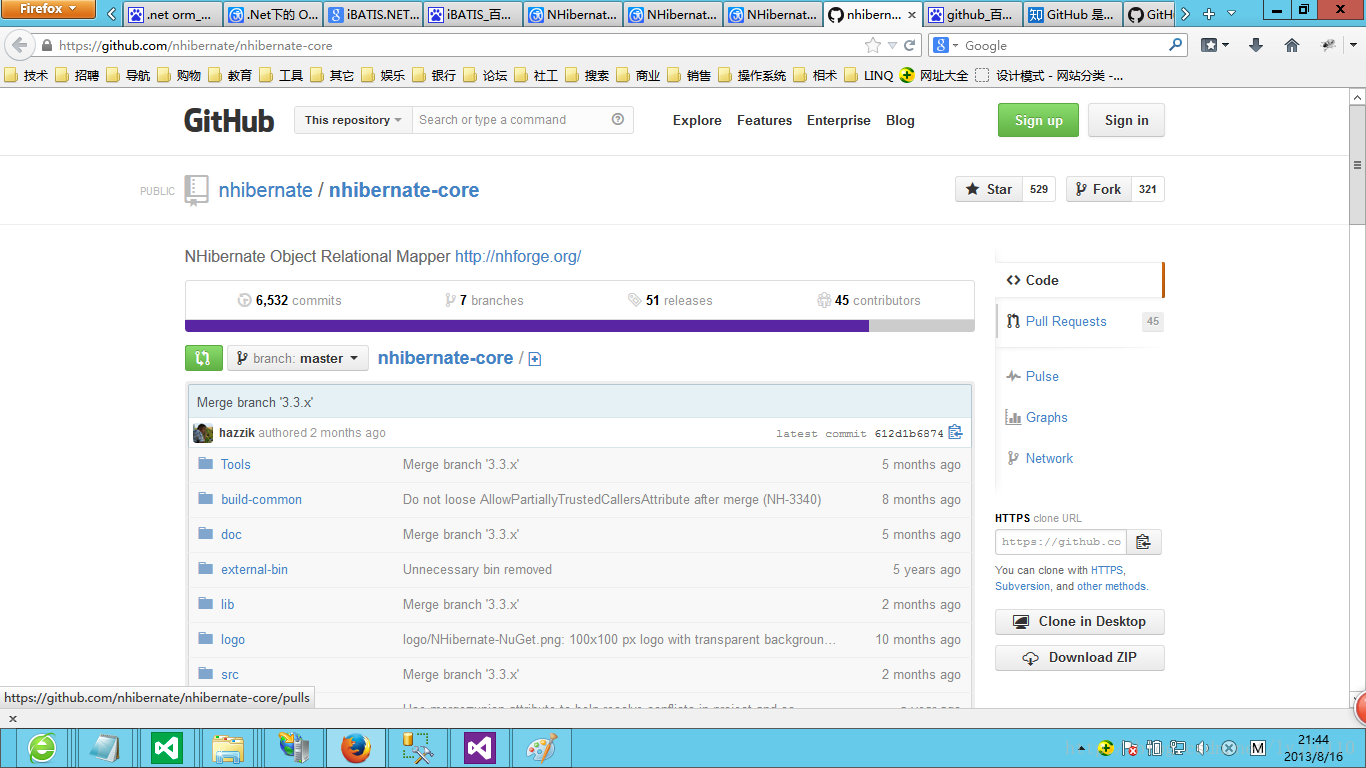Switch to the github_百 tab
Image resolution: width=1366 pixels, height=768 pixels.
tap(973, 15)
